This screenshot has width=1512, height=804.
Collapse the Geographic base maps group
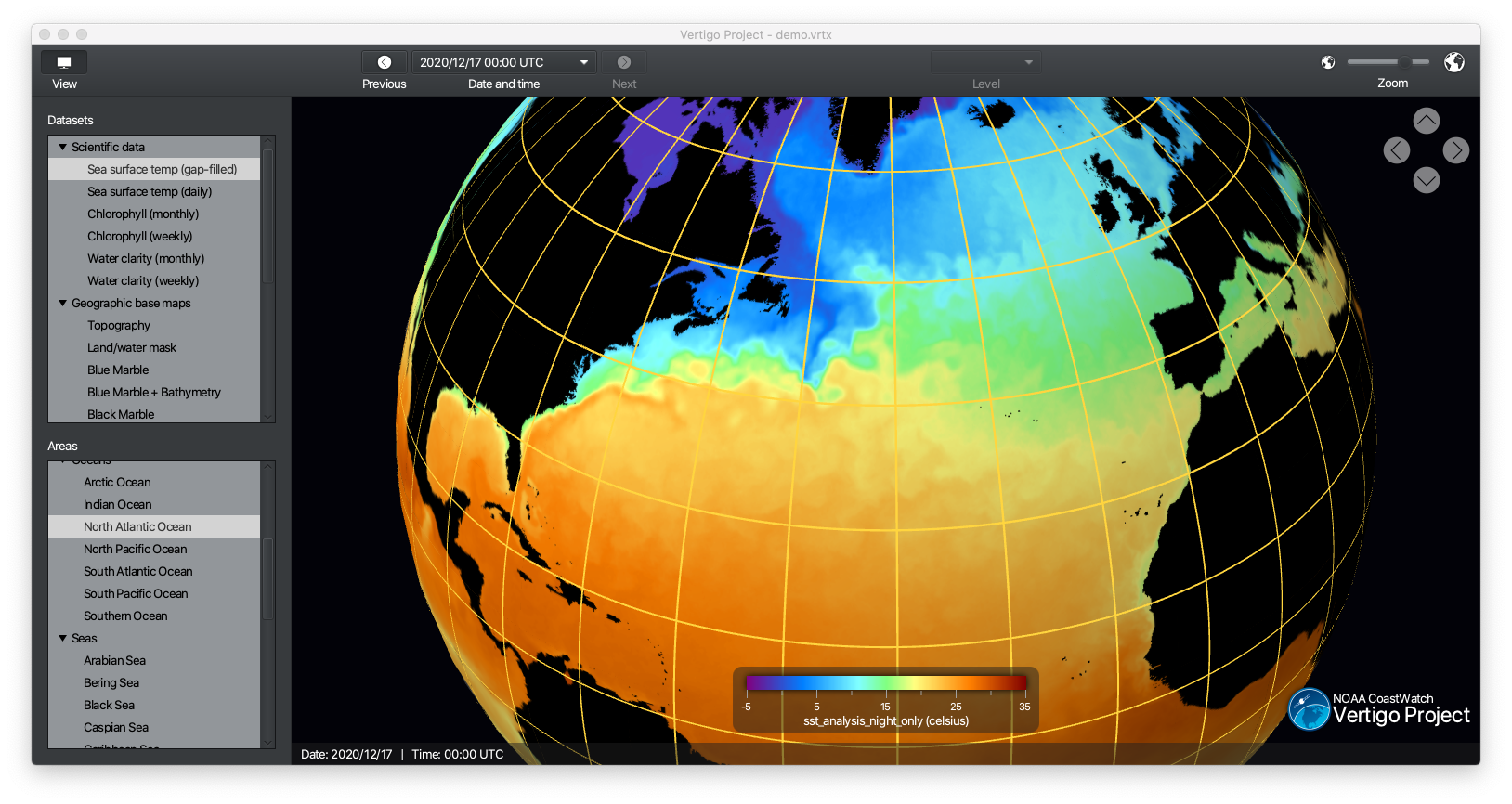click(63, 303)
